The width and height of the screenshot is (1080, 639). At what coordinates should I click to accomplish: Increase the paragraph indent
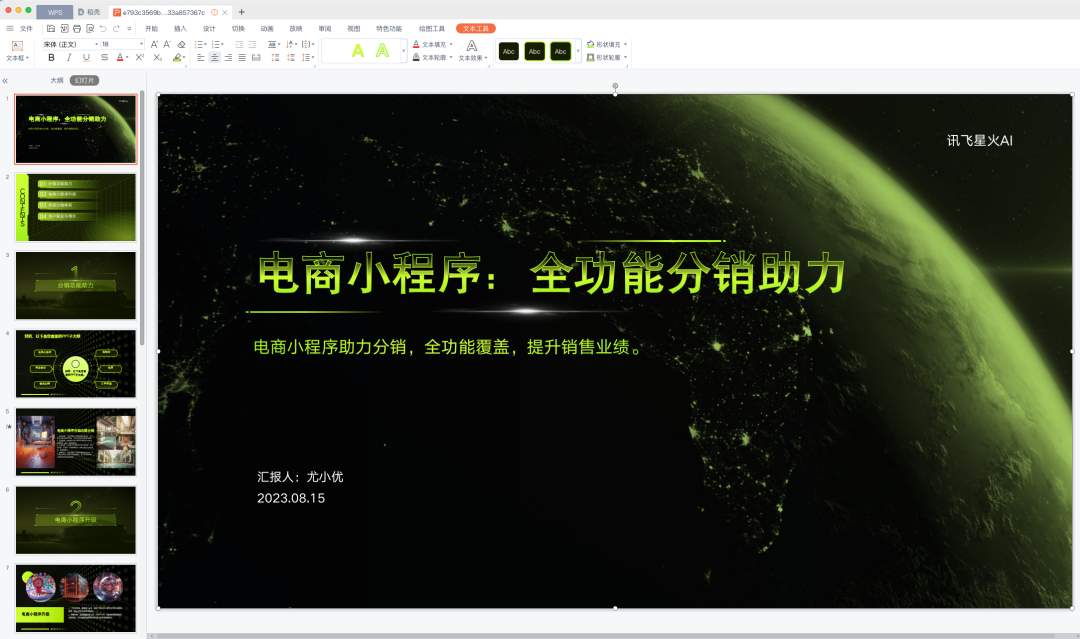252,44
